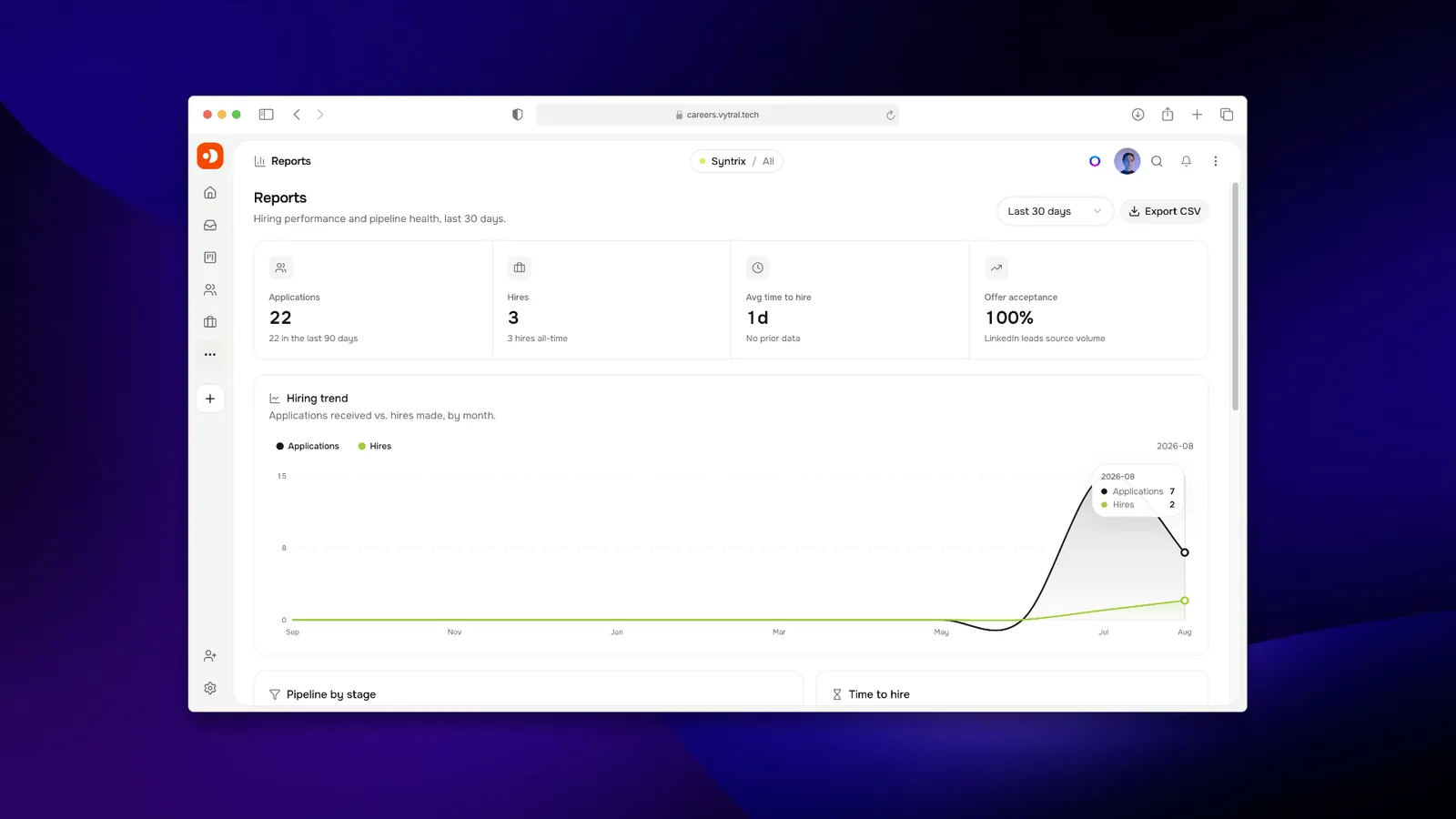The image size is (1456, 819).
Task: Click the three-dots More item in sidebar
Action: point(210,355)
